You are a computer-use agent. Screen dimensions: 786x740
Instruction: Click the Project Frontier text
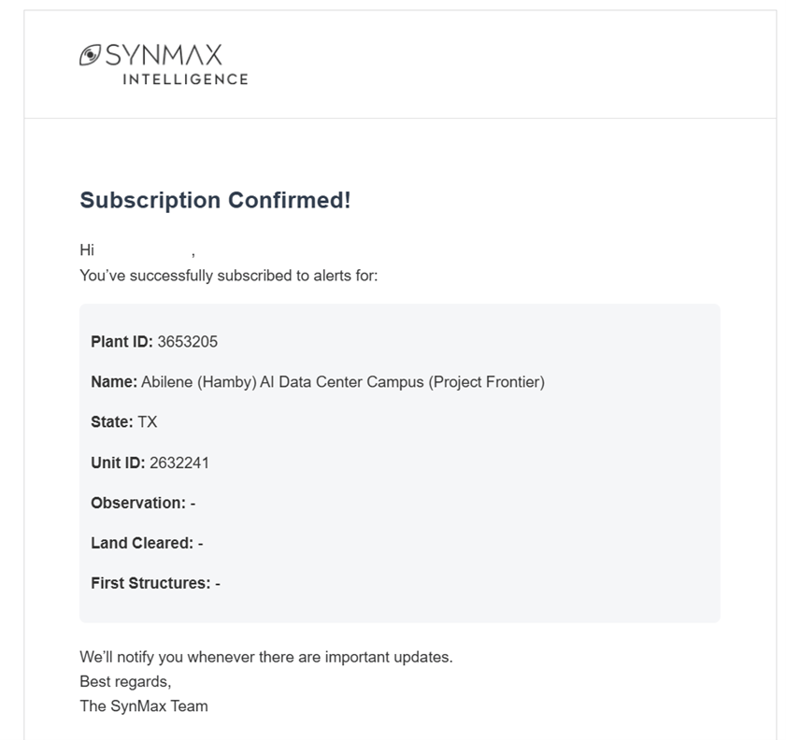pos(487,382)
